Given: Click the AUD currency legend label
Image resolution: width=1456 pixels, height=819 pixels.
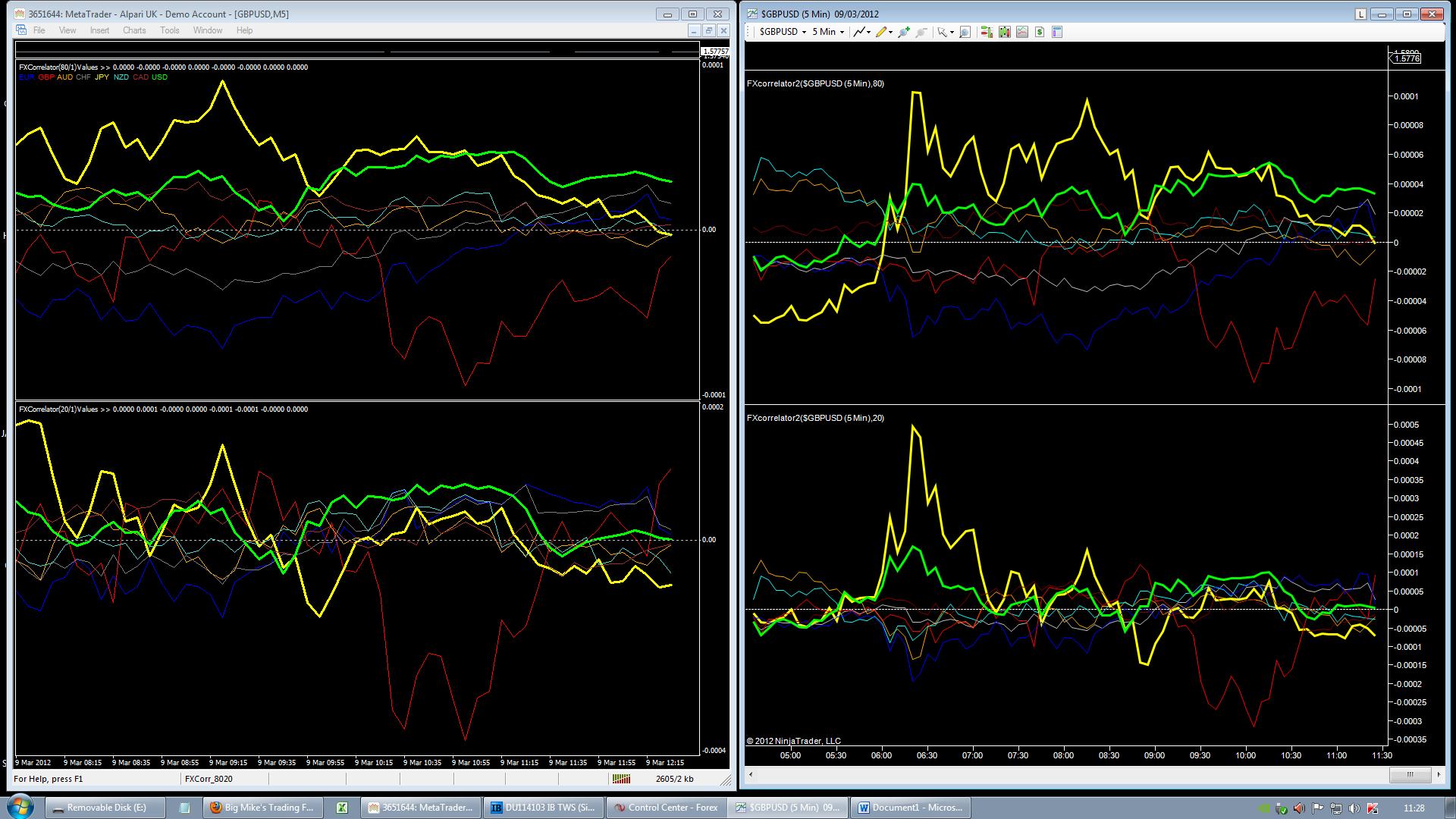Looking at the screenshot, I should (x=64, y=77).
